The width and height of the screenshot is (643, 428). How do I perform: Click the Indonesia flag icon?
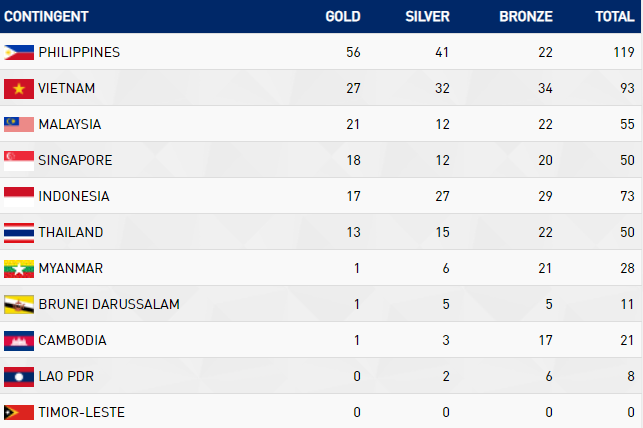point(19,196)
